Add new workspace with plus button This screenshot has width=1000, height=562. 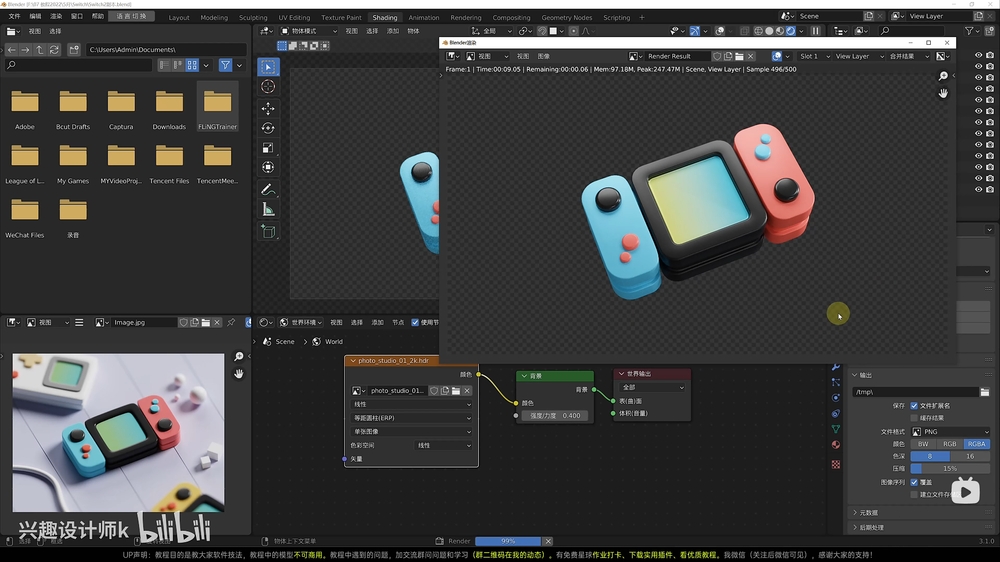click(x=642, y=18)
